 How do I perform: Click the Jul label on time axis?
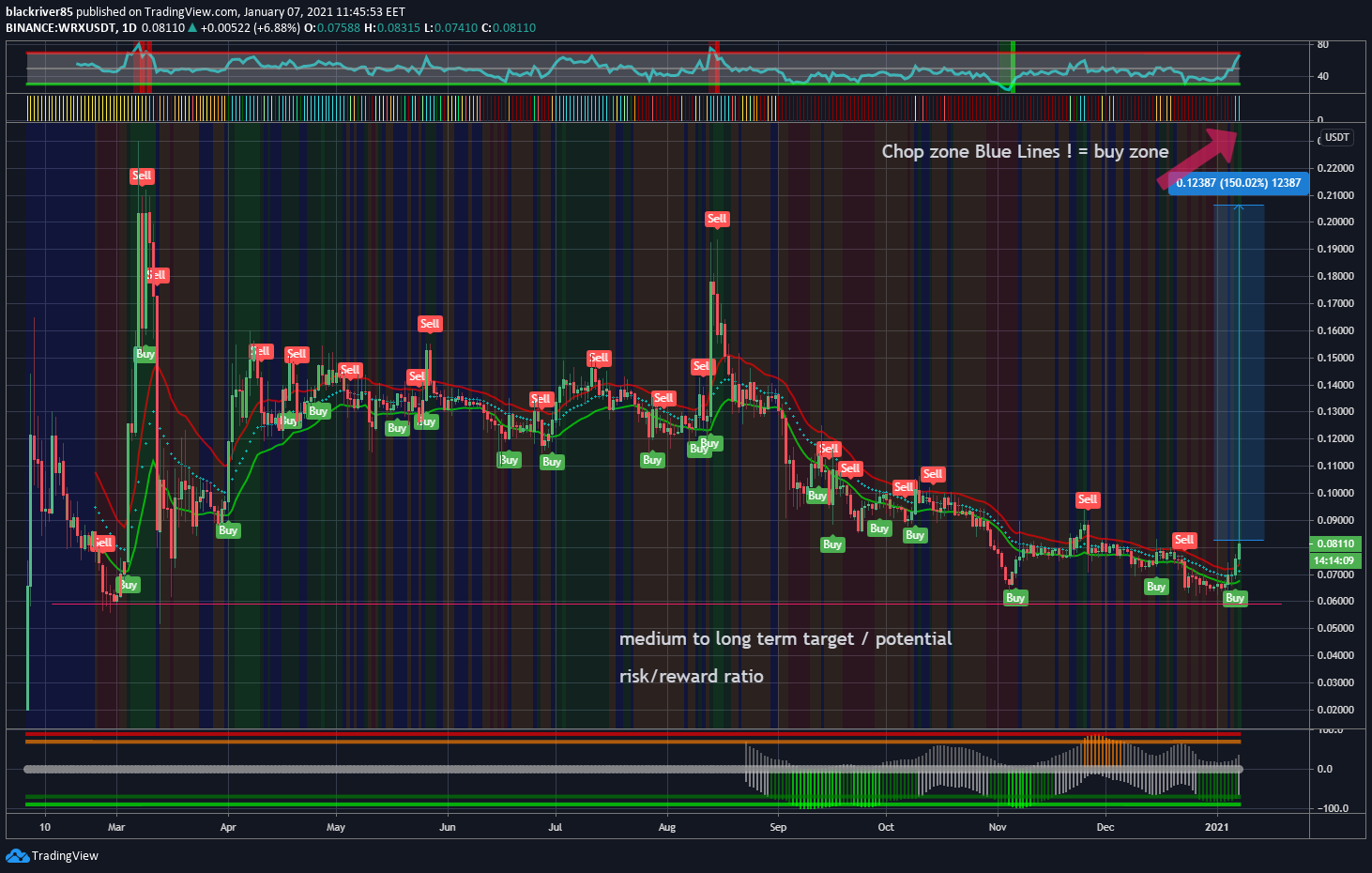pos(556,827)
